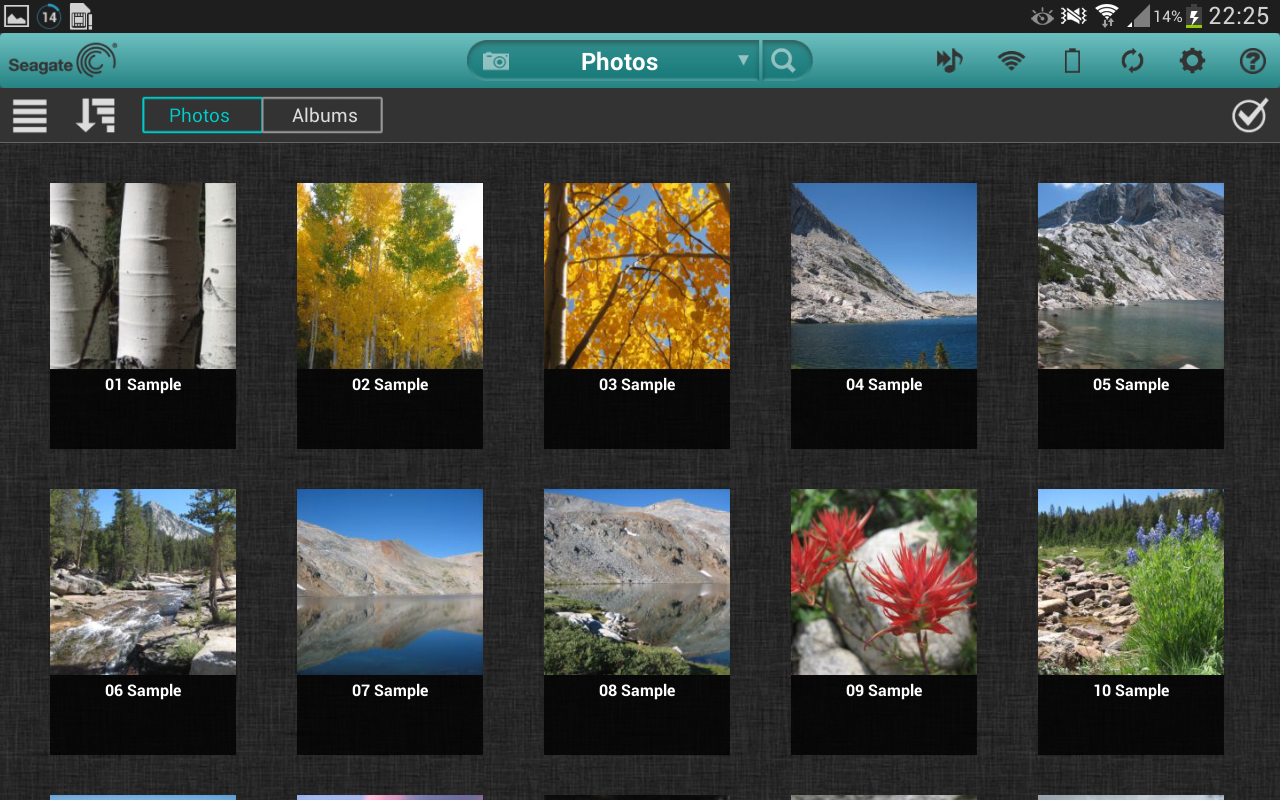1280x800 pixels.
Task: Open Wi-Fi connection settings icon
Action: tap(1011, 61)
